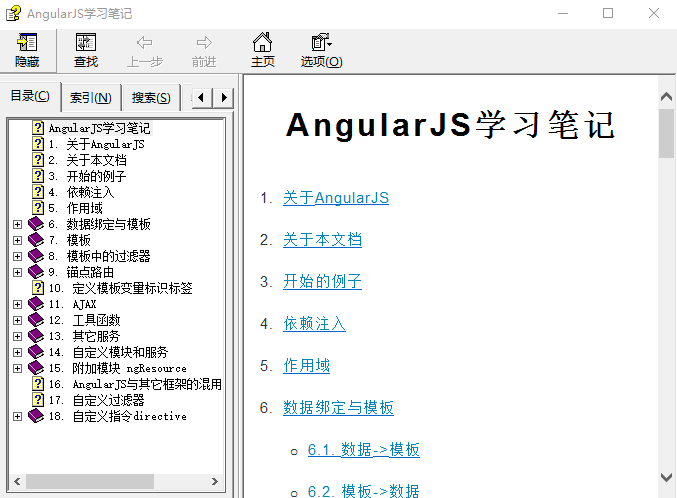Switch to the Index (索引) tab

pos(91,98)
